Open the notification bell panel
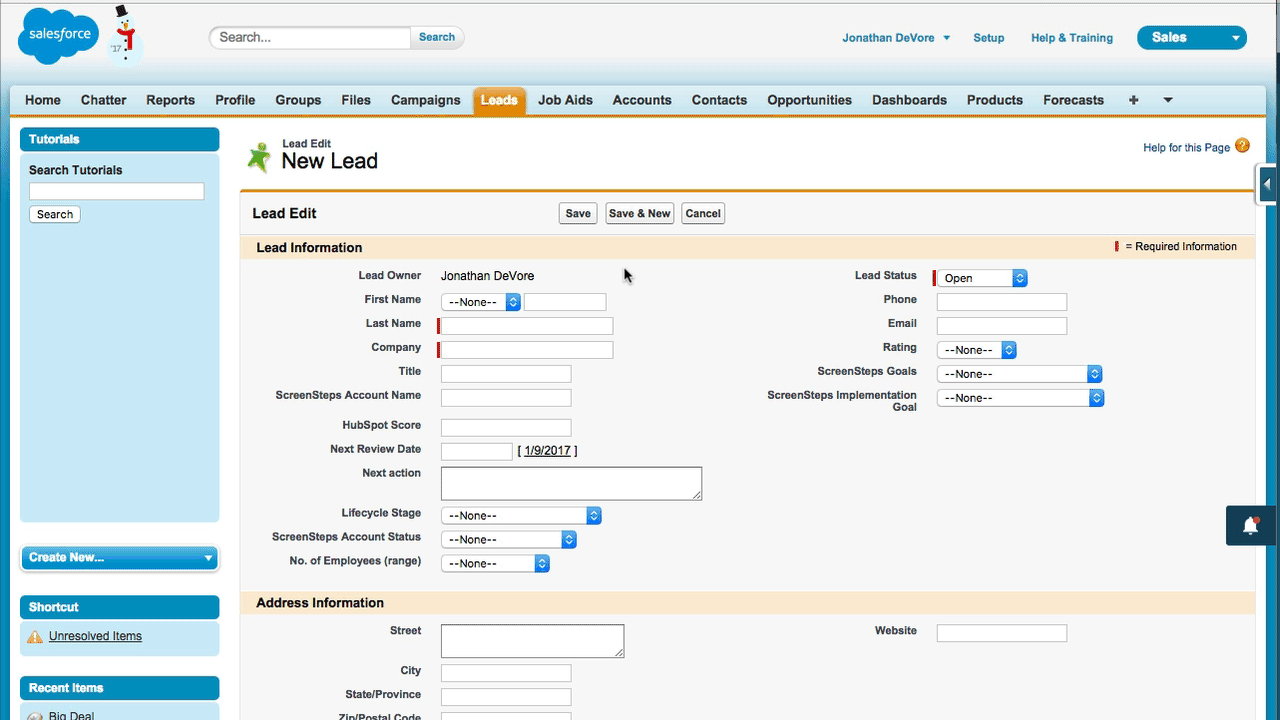The width and height of the screenshot is (1280, 720). (1251, 525)
